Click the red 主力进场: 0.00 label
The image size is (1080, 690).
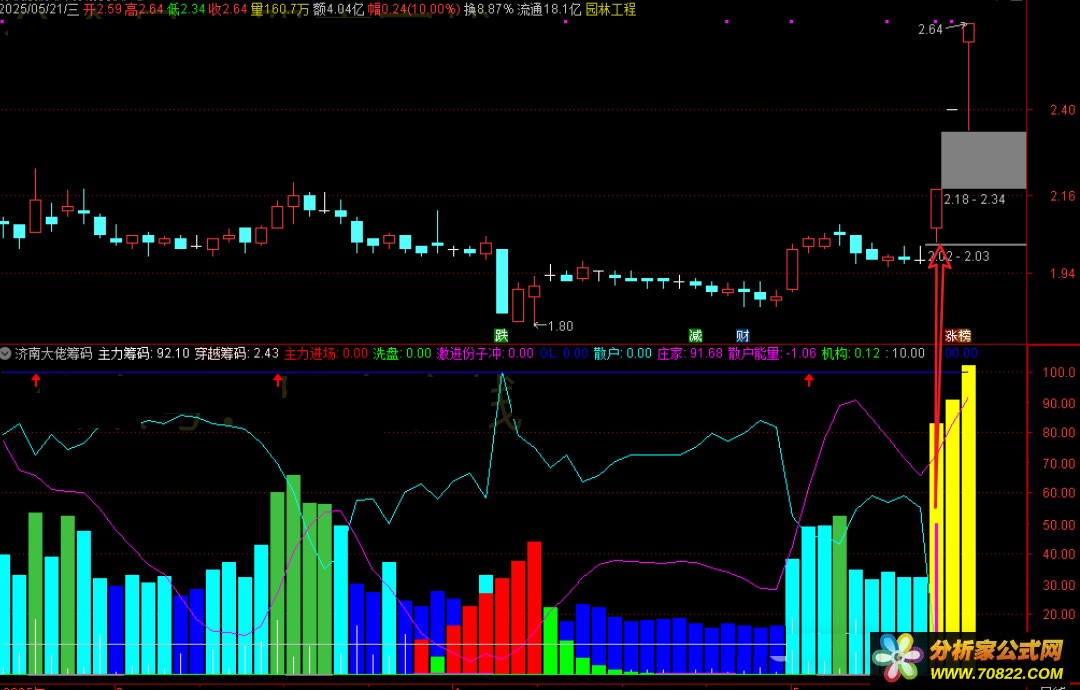coord(326,353)
